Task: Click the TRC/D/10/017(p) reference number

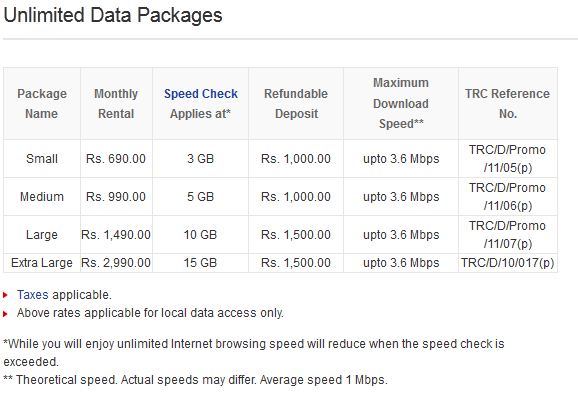Action: [x=508, y=263]
